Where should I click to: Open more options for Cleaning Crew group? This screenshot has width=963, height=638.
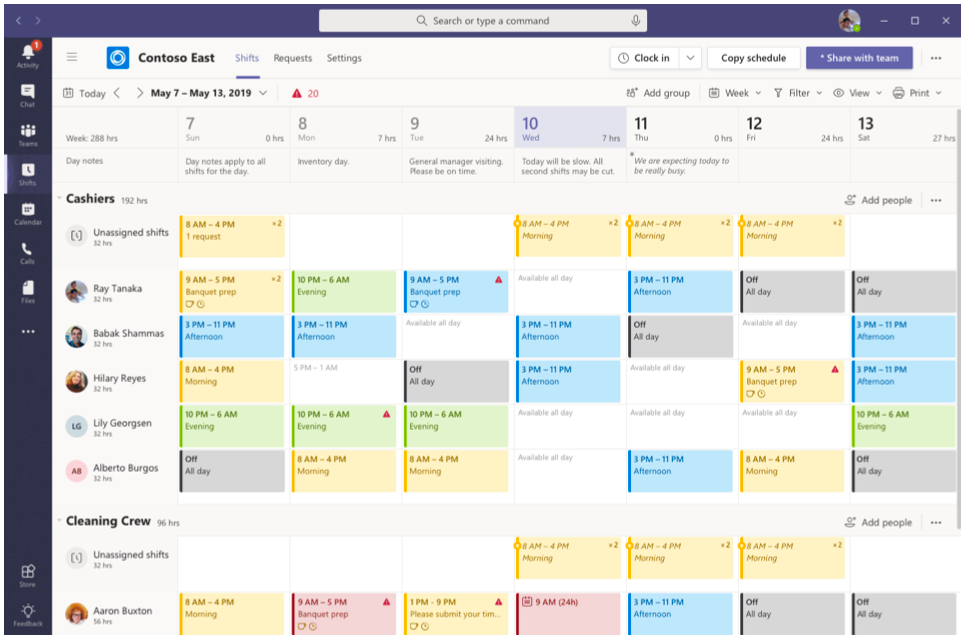936,523
